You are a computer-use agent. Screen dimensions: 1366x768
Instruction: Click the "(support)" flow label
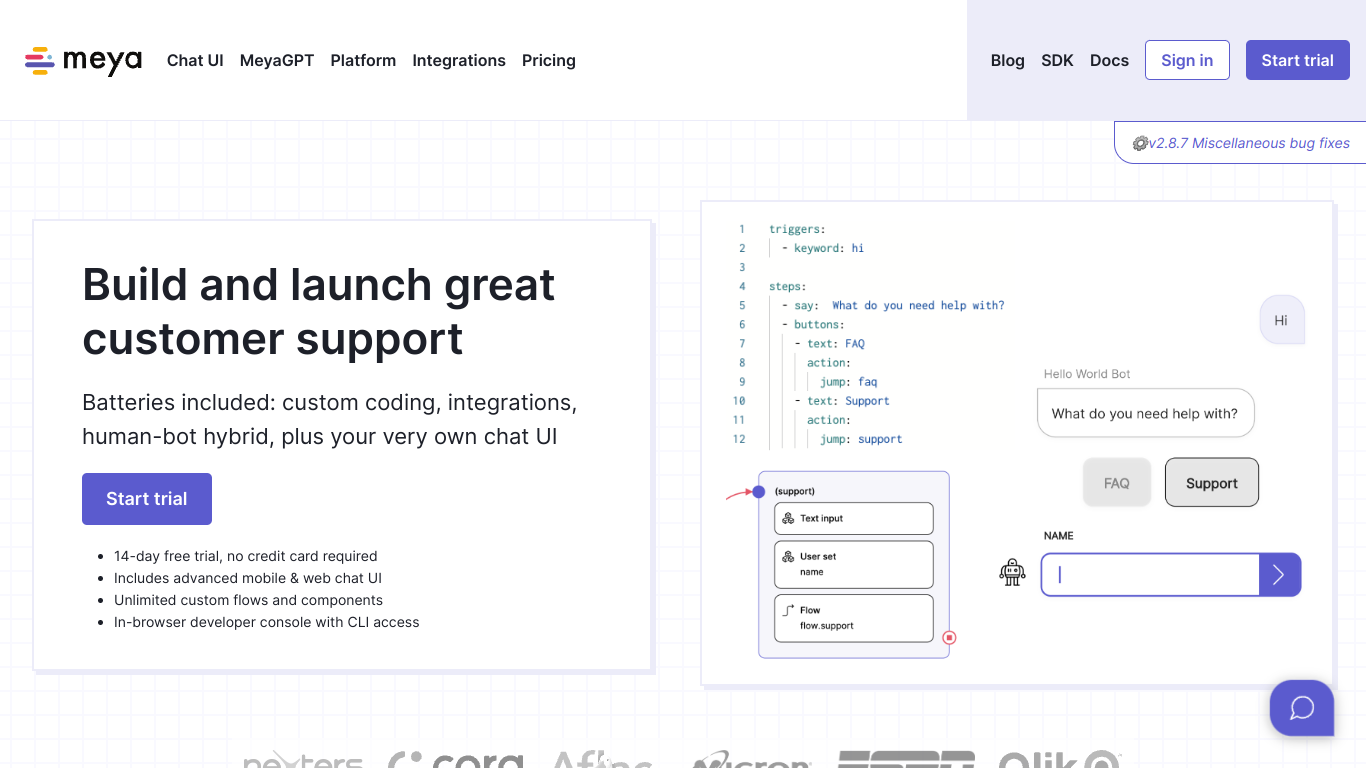pos(795,491)
